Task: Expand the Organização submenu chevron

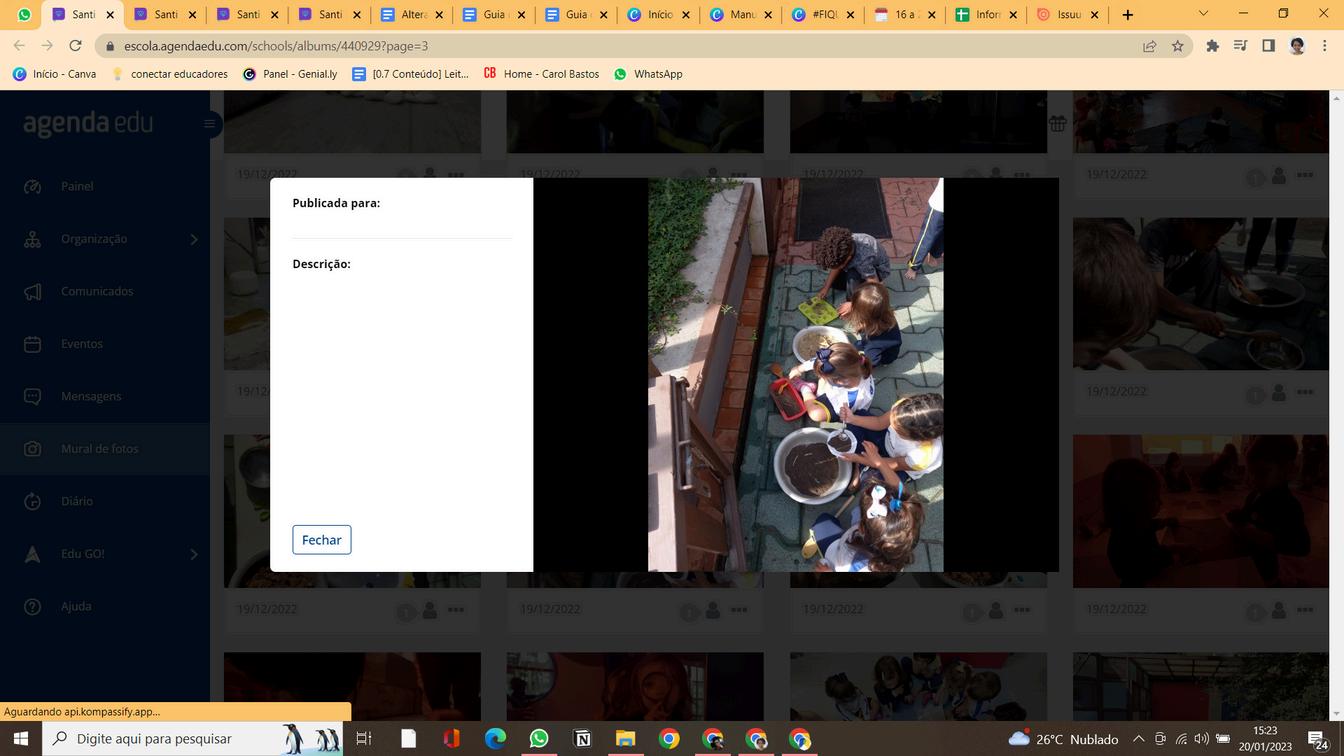Action: coord(194,239)
